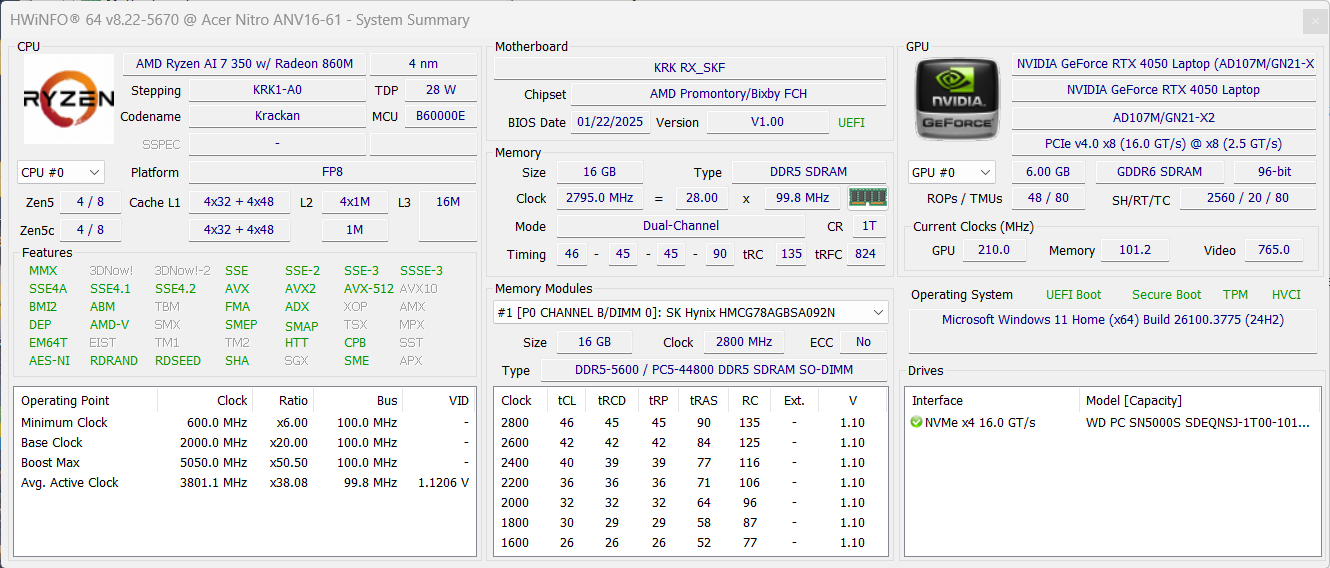
Task: Click the AVX-512 feature label
Action: pos(368,289)
